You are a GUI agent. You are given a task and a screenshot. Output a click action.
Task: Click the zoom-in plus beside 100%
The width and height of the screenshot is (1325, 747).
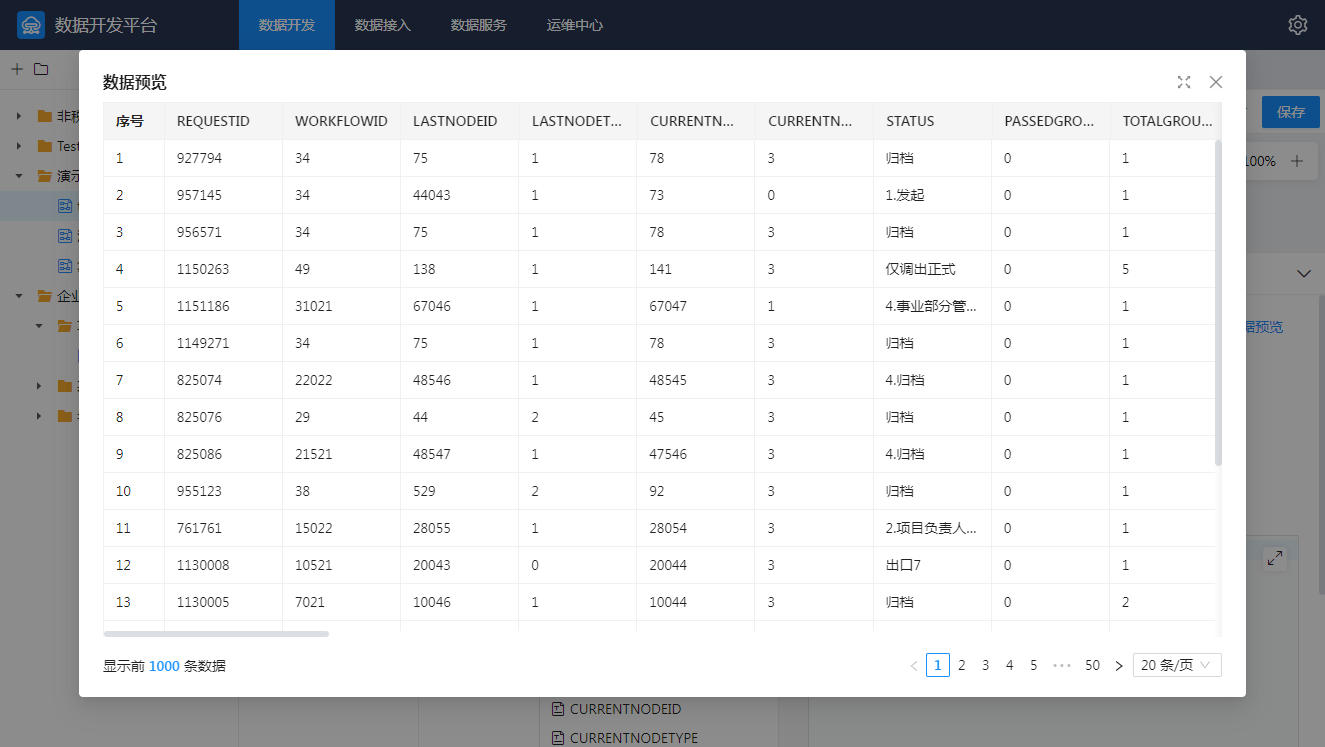(1297, 161)
